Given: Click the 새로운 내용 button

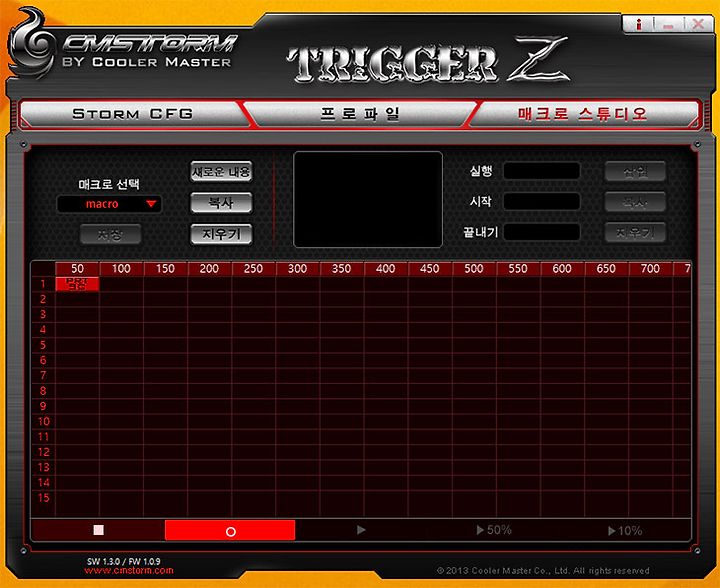Looking at the screenshot, I should [221, 172].
